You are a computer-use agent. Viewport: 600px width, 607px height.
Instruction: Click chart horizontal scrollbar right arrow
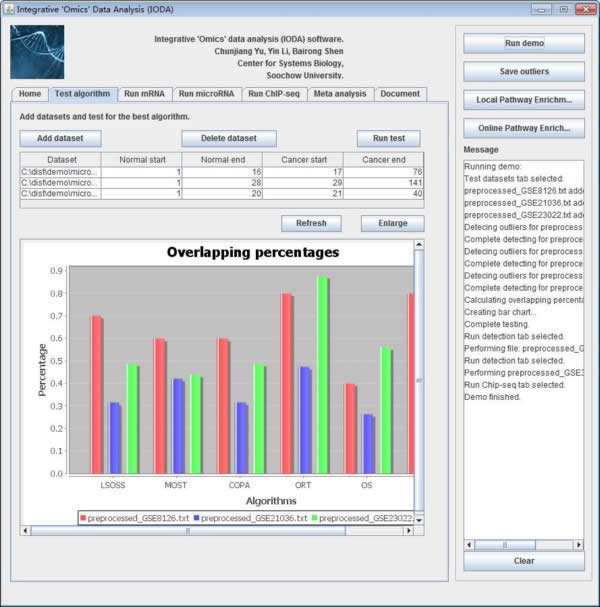pyautogui.click(x=409, y=530)
